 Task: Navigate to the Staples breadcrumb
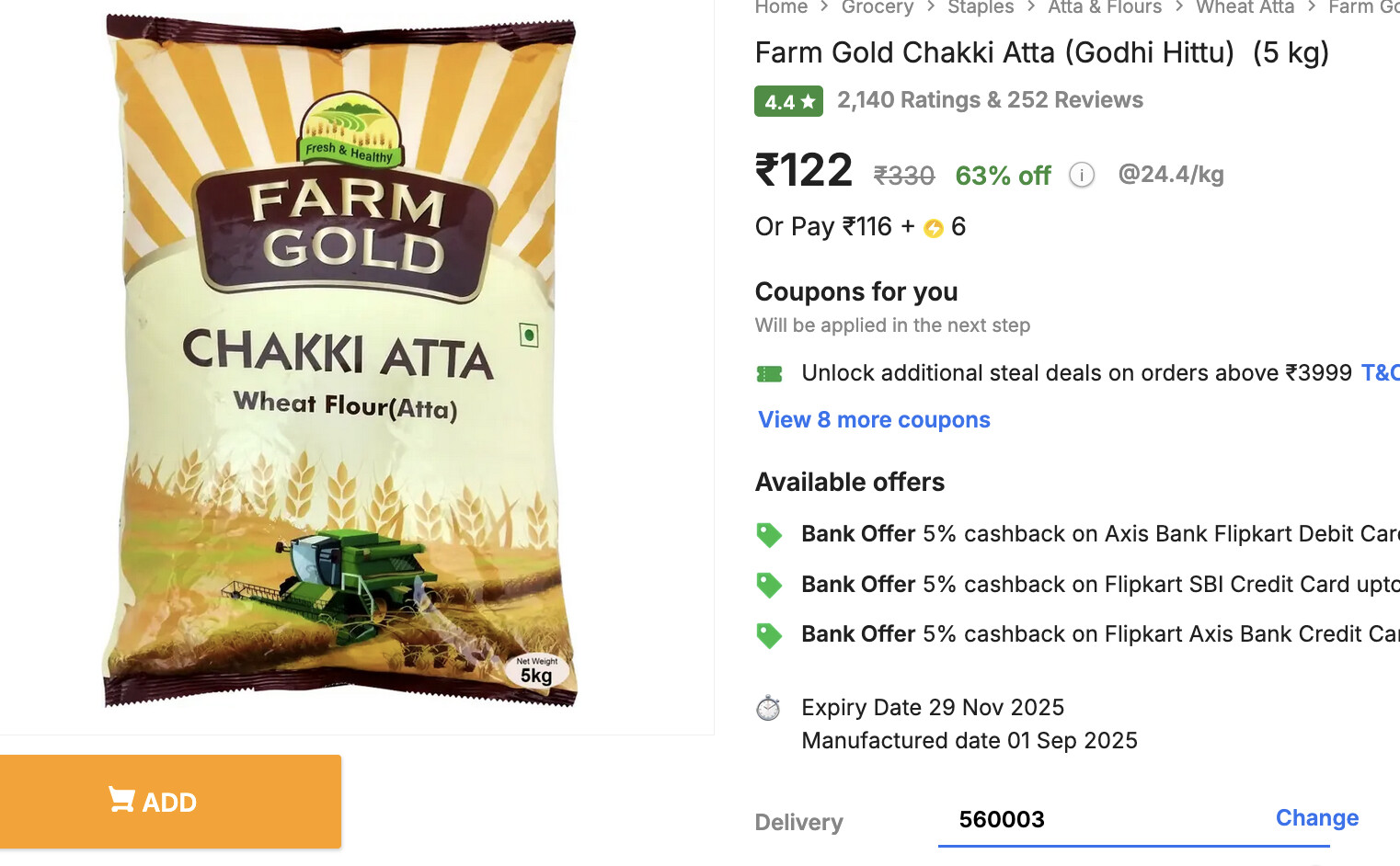coord(981,7)
